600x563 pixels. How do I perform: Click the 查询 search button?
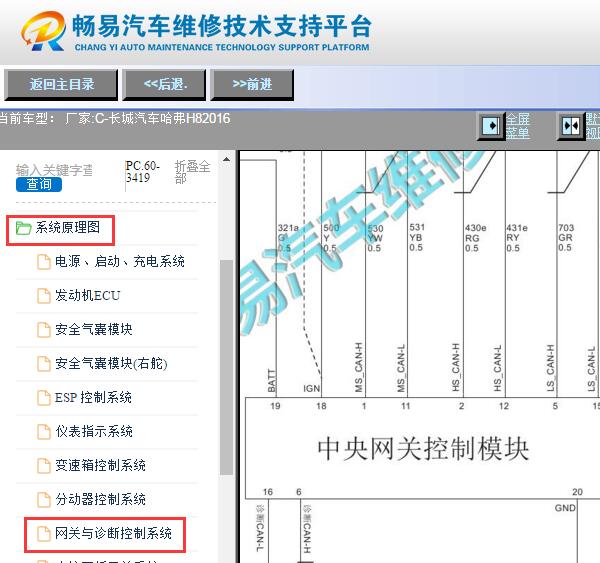coord(39,184)
